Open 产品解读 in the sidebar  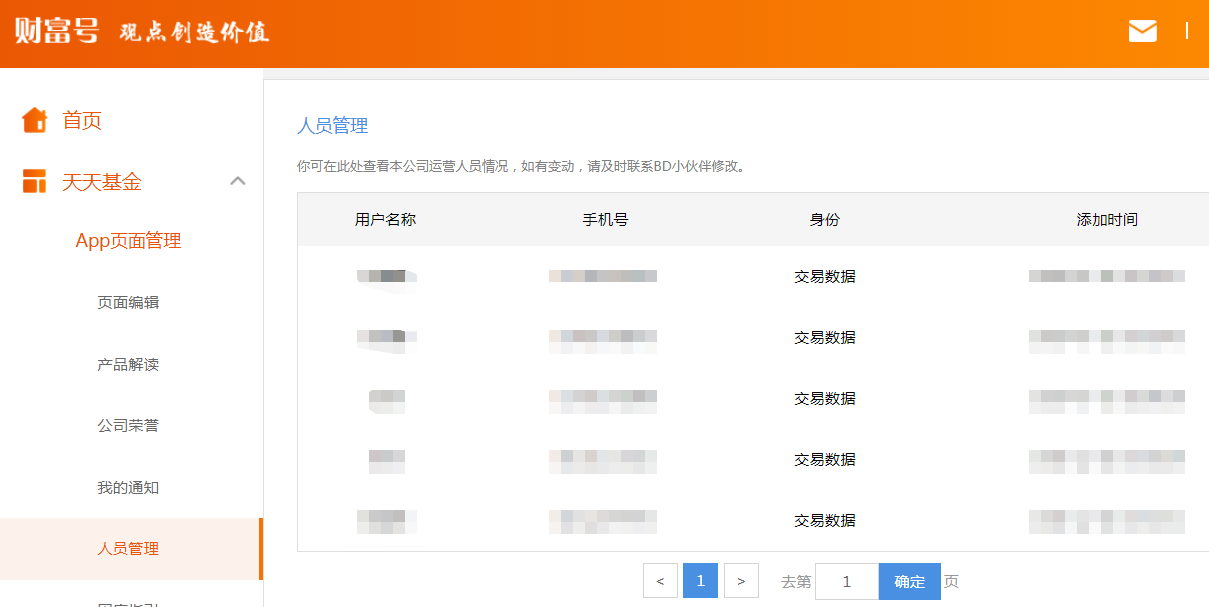pyautogui.click(x=128, y=365)
